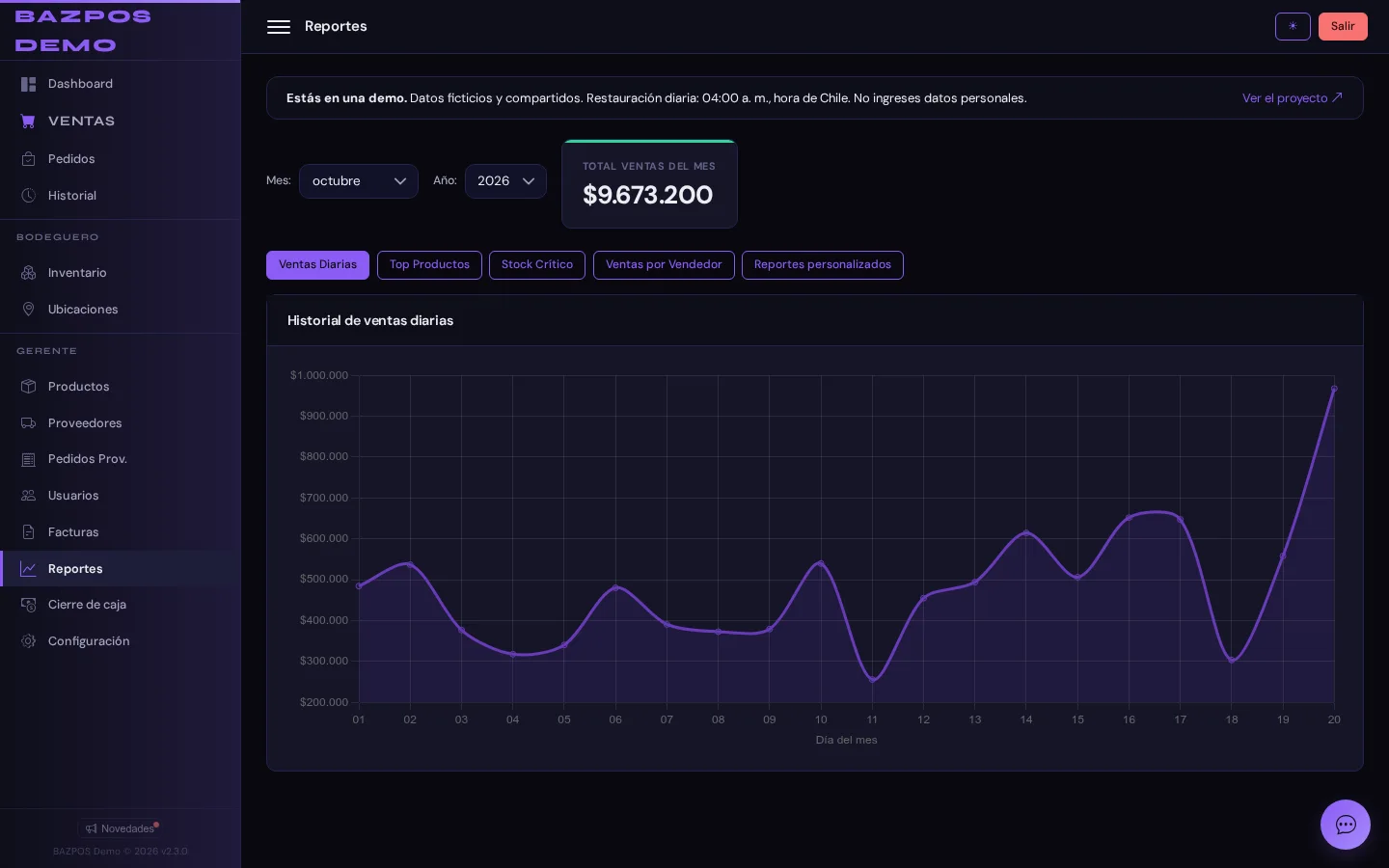Screen dimensions: 1389x868
Task: Switch to the Top Productos tab
Action: [429, 265]
